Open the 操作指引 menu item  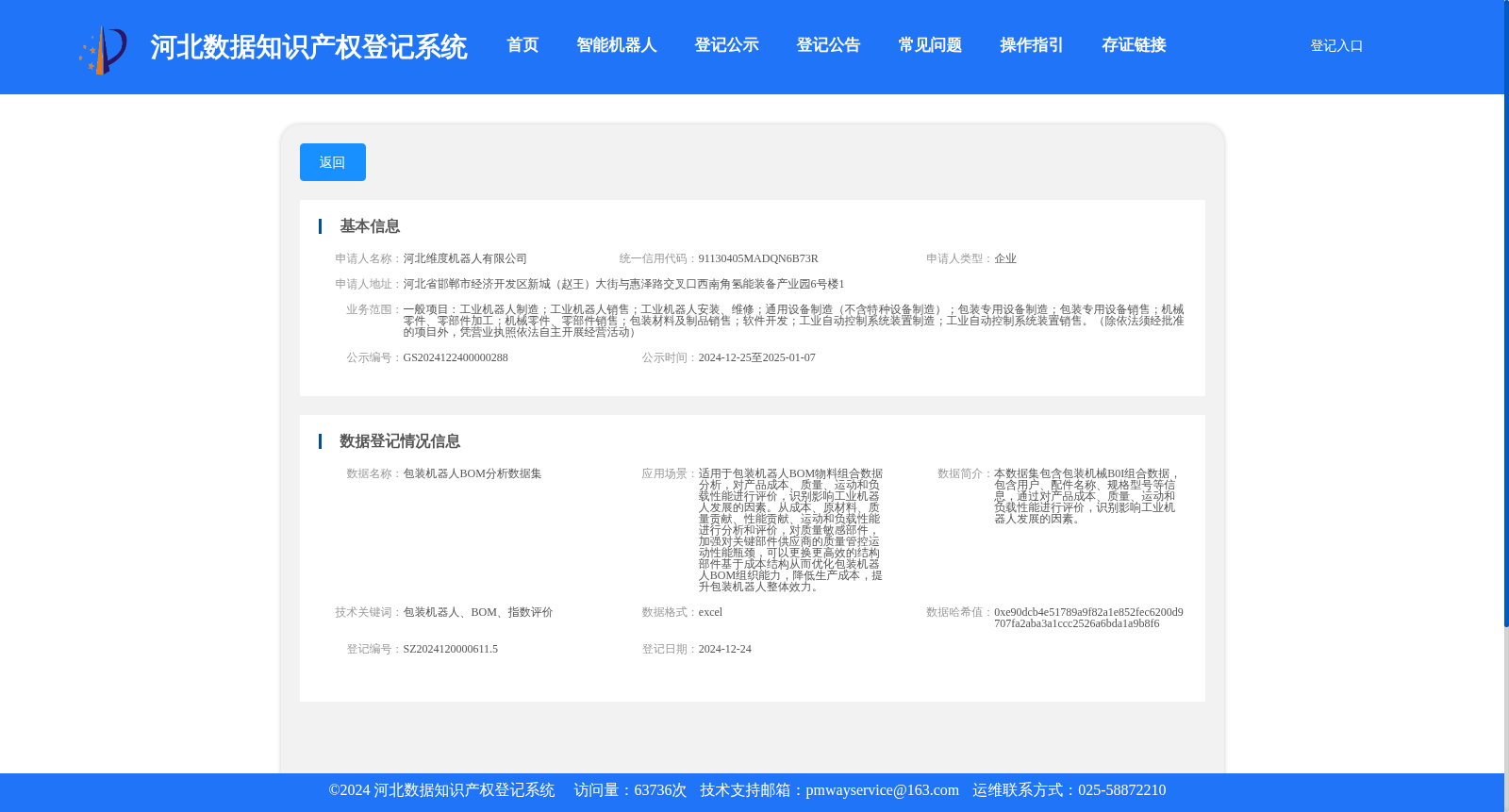coord(1032,45)
